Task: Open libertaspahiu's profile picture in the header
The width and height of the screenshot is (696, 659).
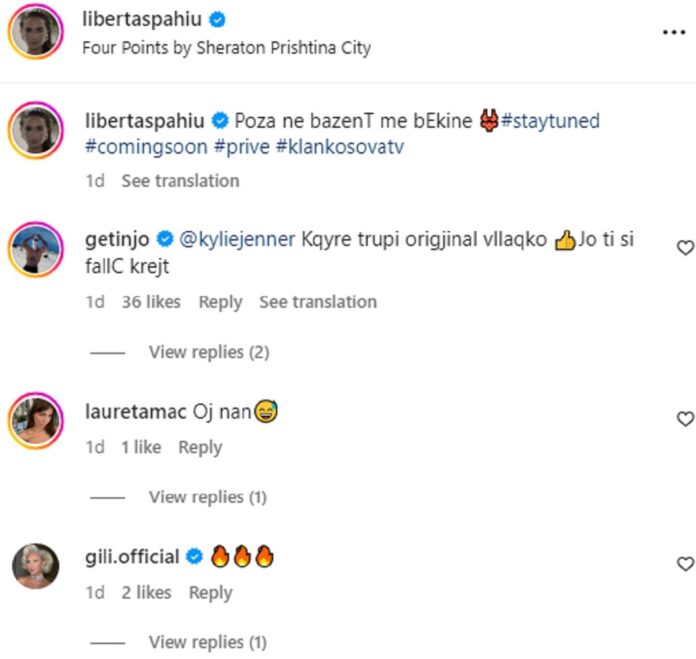Action: tap(36, 33)
